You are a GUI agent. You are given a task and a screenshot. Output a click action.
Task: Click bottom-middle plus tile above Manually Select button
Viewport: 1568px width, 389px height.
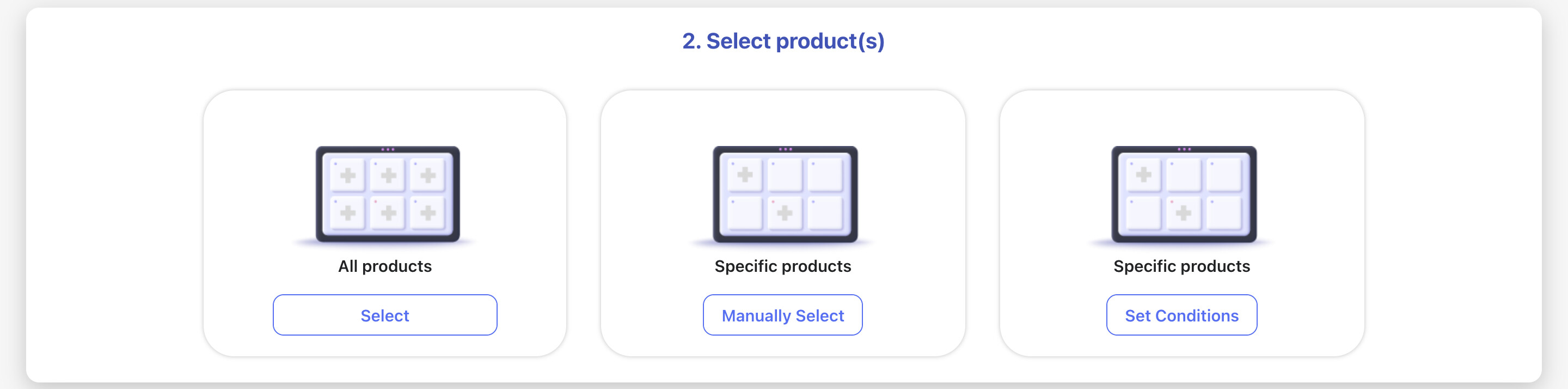pyautogui.click(x=785, y=213)
